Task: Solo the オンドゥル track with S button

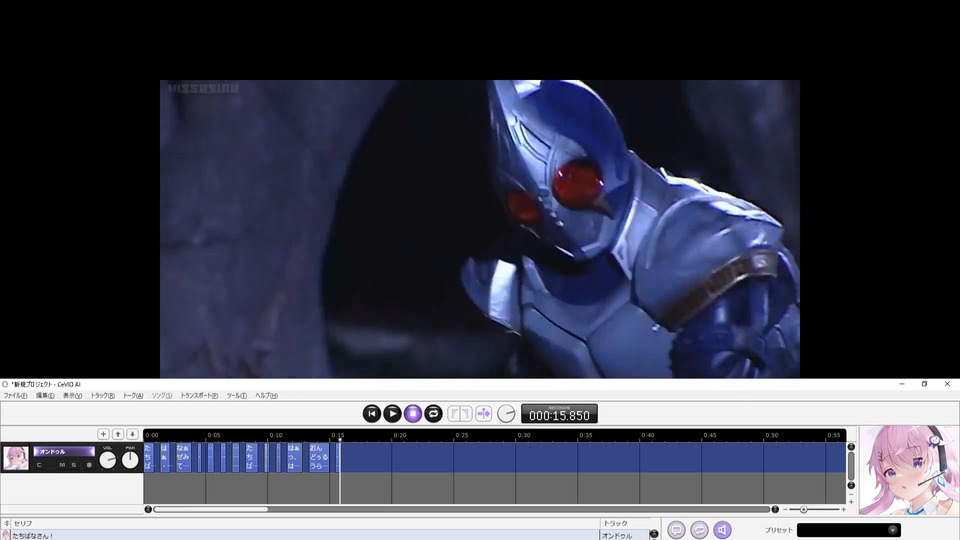Action: click(x=73, y=465)
